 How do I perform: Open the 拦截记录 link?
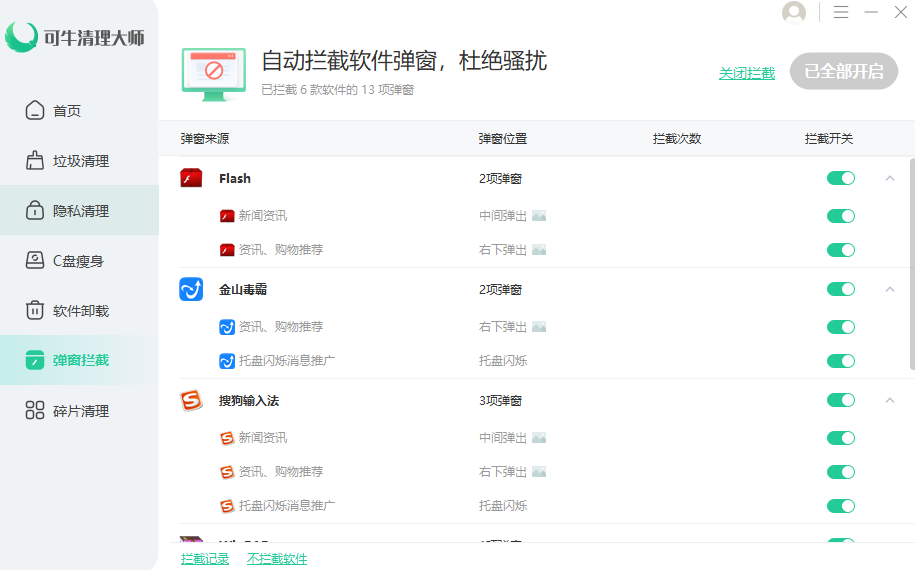(x=205, y=559)
